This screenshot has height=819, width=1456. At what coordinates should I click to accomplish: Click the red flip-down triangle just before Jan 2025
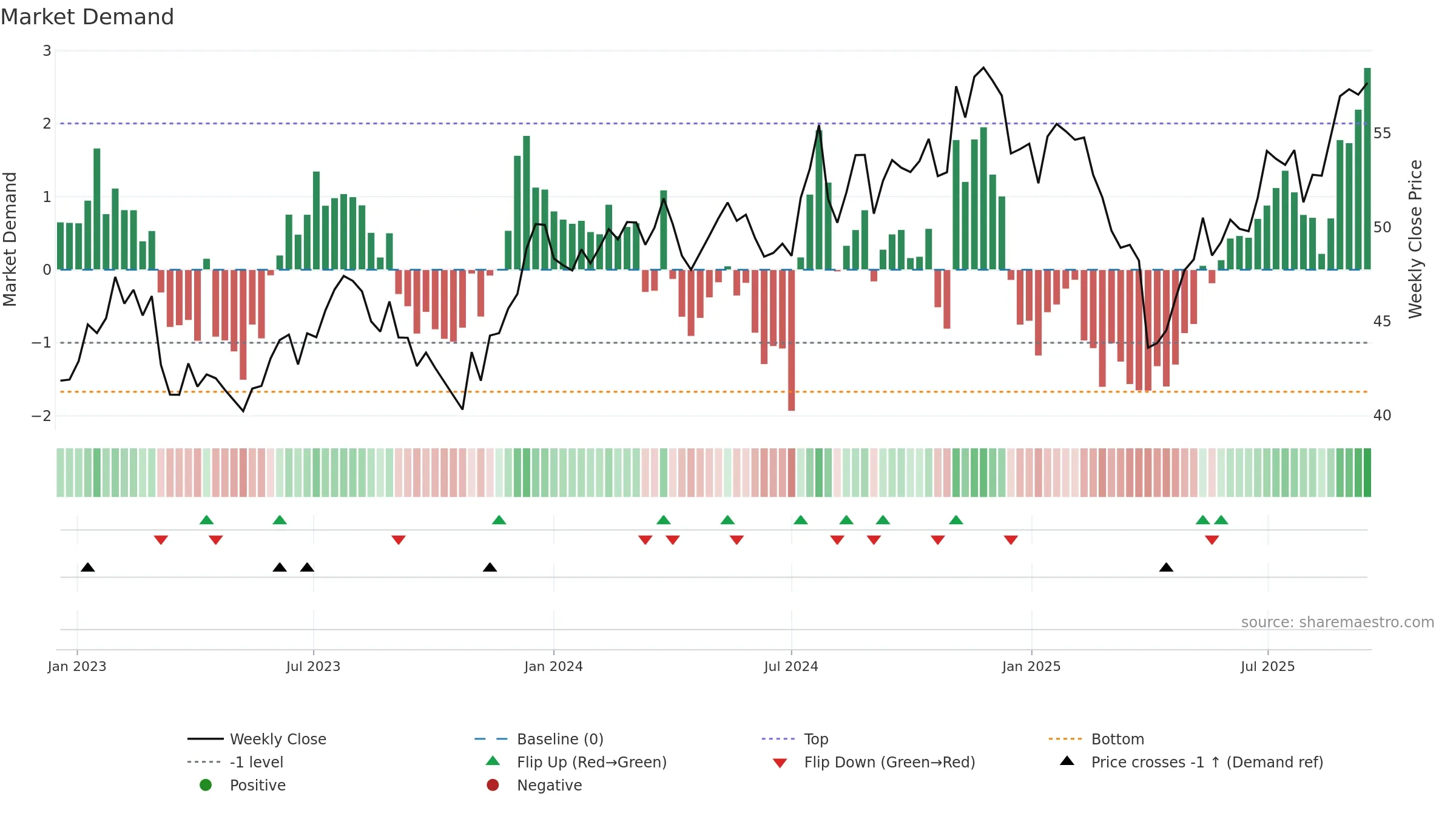pos(1011,540)
